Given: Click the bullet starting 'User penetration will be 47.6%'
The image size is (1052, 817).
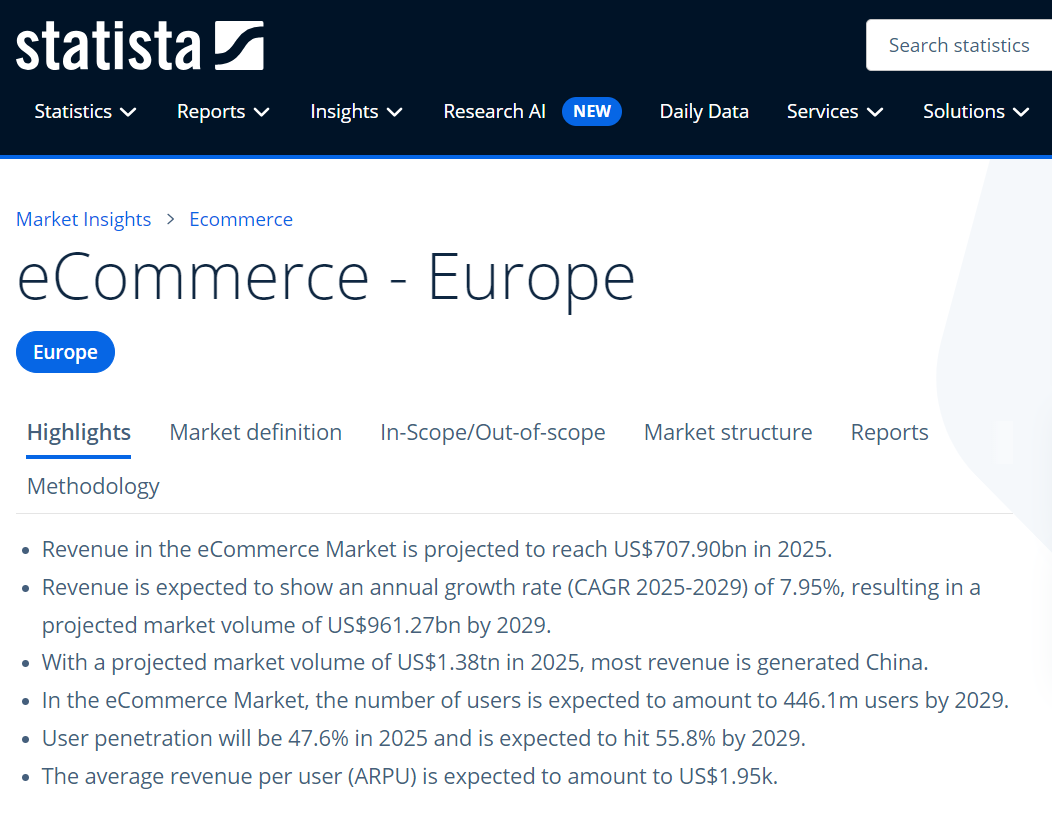Looking at the screenshot, I should 423,739.
